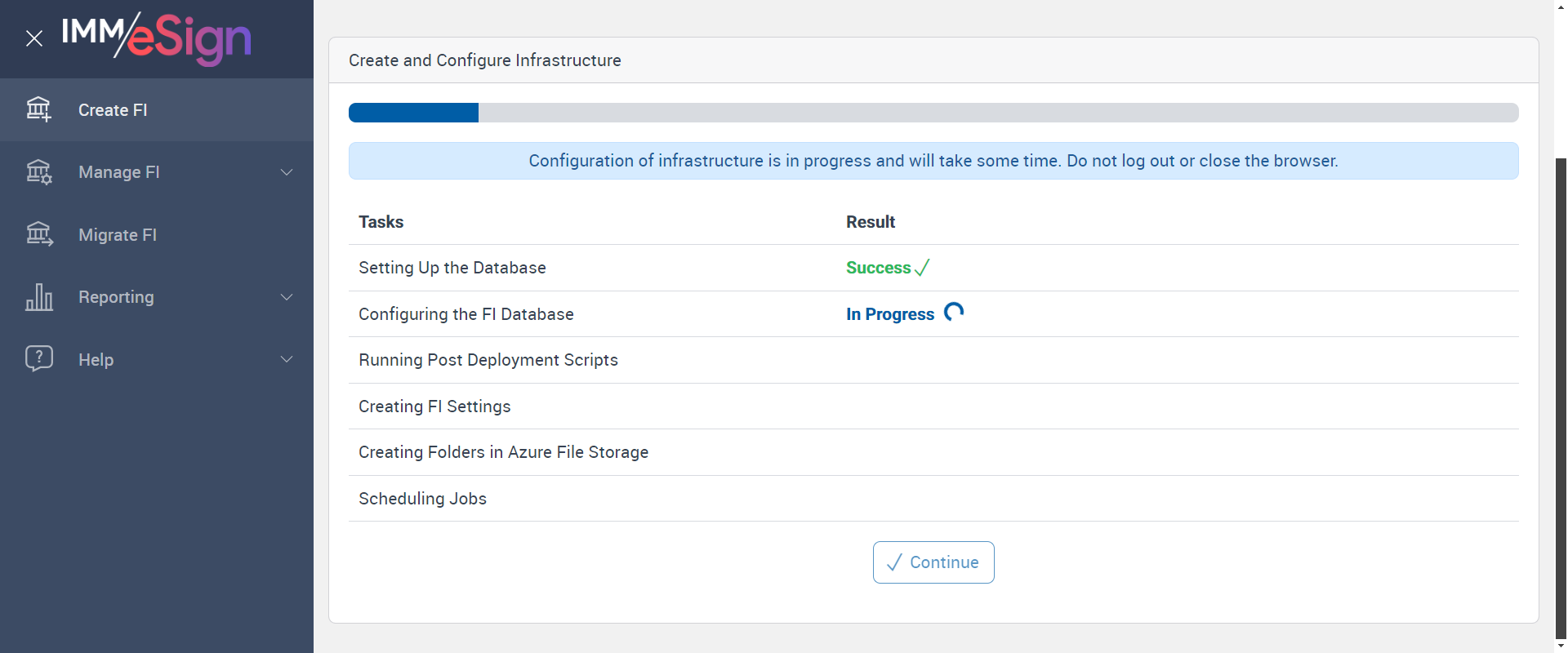Expand the Reporting submenu chevron
The height and width of the screenshot is (653, 1568).
tap(287, 297)
